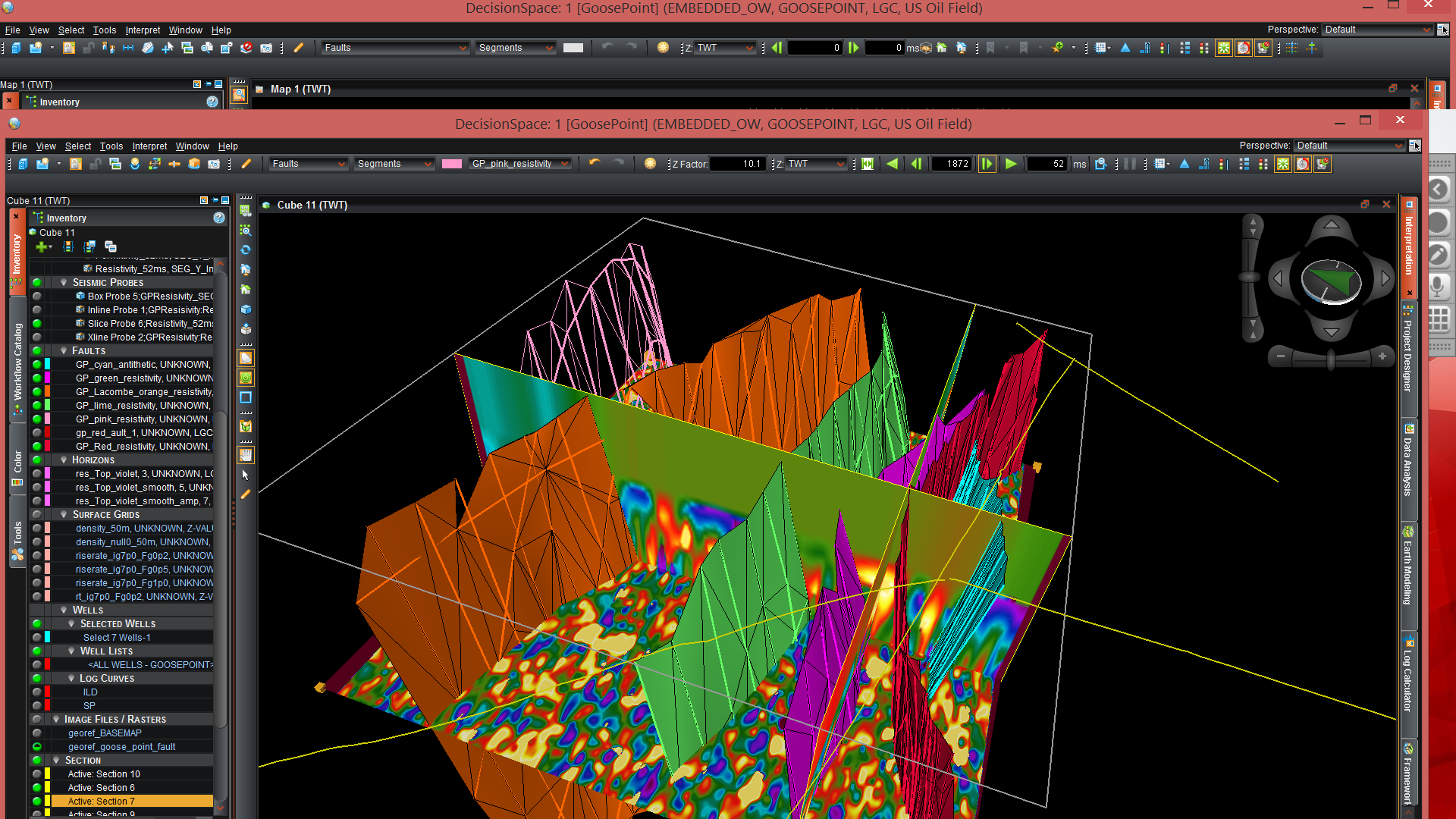Click the blue refresh rotate icon in vertical toolbar
The width and height of the screenshot is (1456, 819).
[246, 249]
